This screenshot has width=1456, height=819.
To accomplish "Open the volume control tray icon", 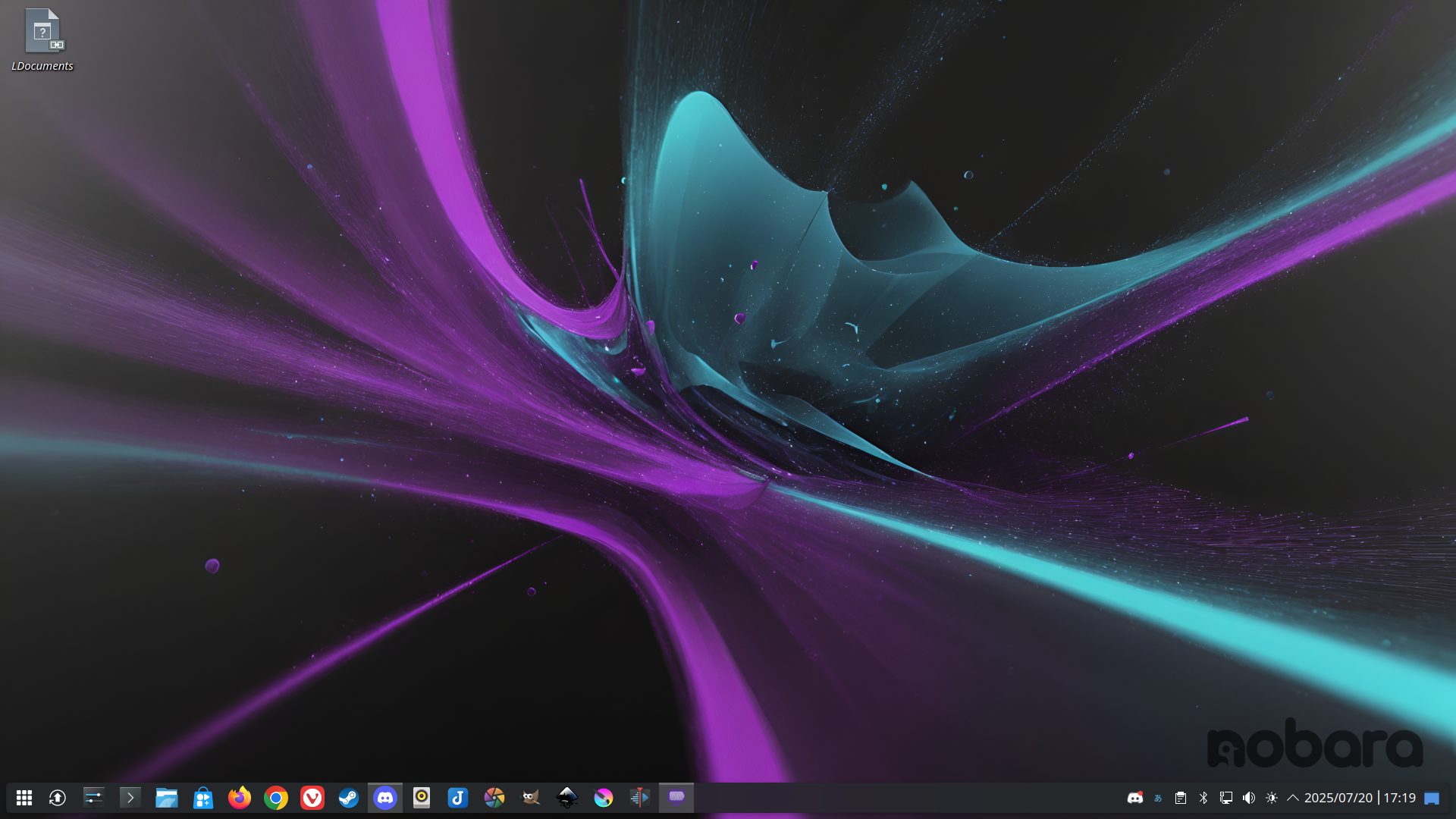I will [1249, 798].
